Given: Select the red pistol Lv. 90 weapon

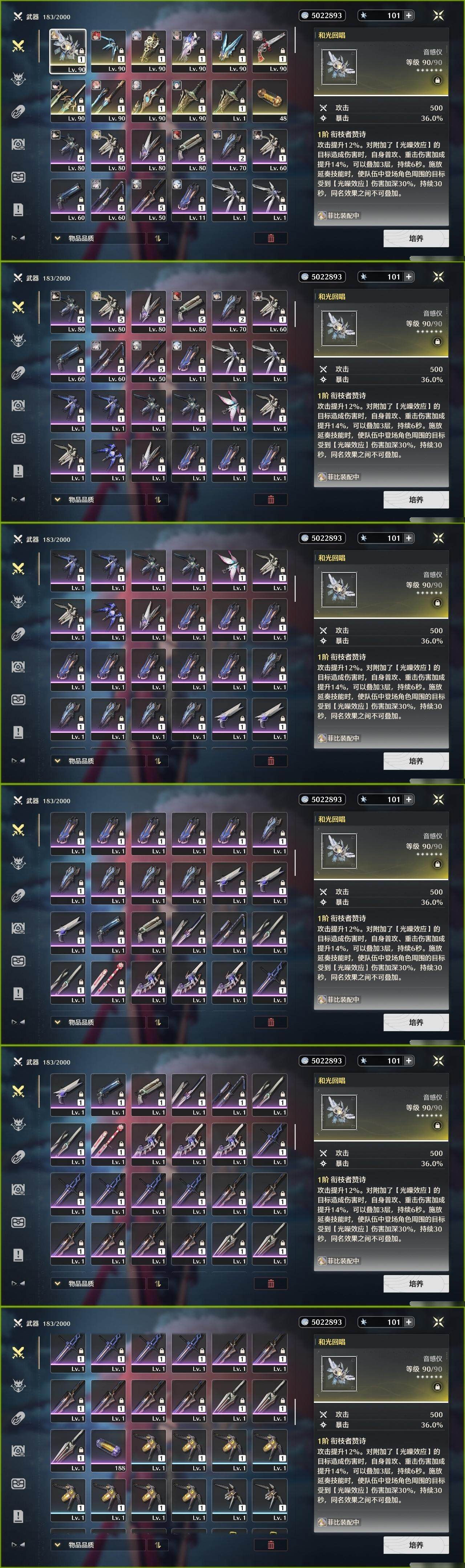Looking at the screenshot, I should (269, 52).
